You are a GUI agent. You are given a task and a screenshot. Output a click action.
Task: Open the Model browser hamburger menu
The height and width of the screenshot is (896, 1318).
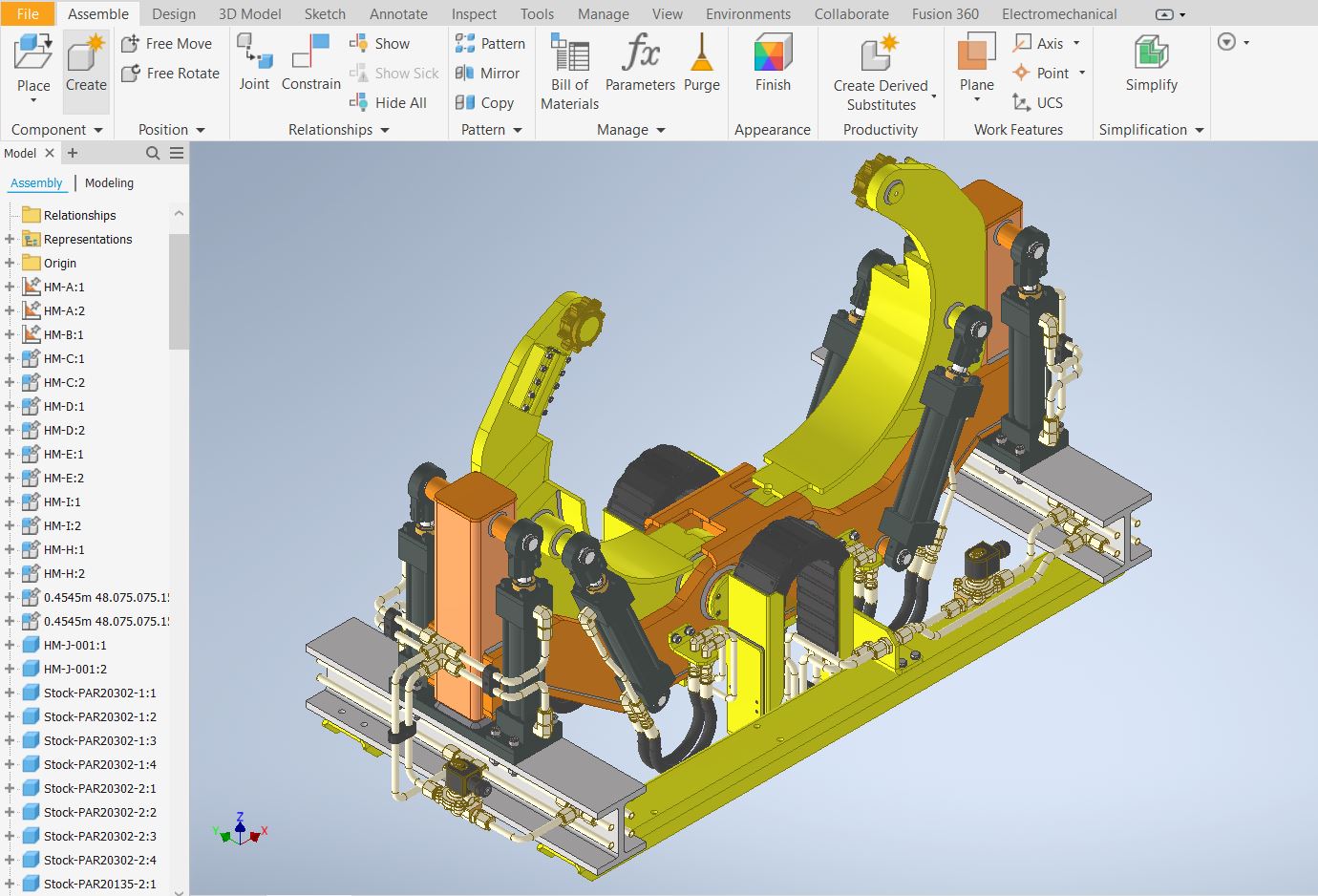coord(177,153)
